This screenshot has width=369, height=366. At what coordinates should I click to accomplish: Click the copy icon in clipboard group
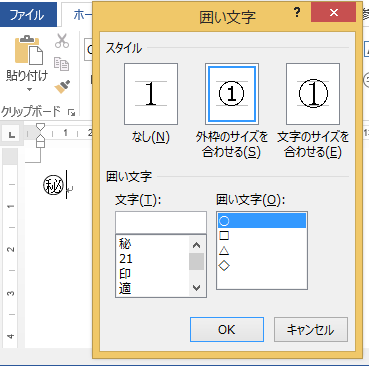click(x=61, y=64)
